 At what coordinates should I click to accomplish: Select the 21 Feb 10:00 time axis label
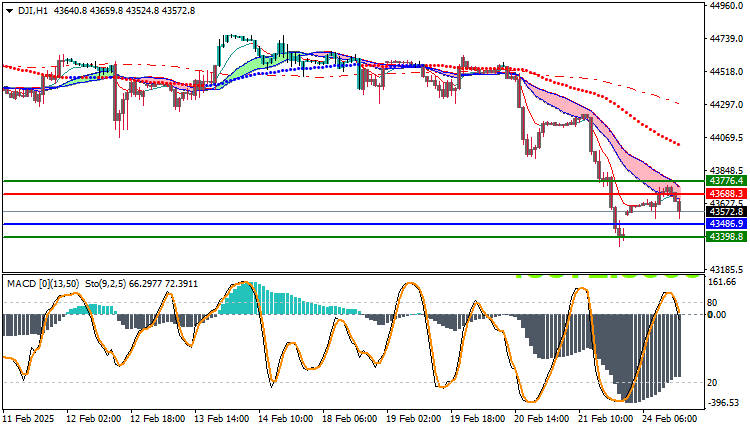(606, 419)
